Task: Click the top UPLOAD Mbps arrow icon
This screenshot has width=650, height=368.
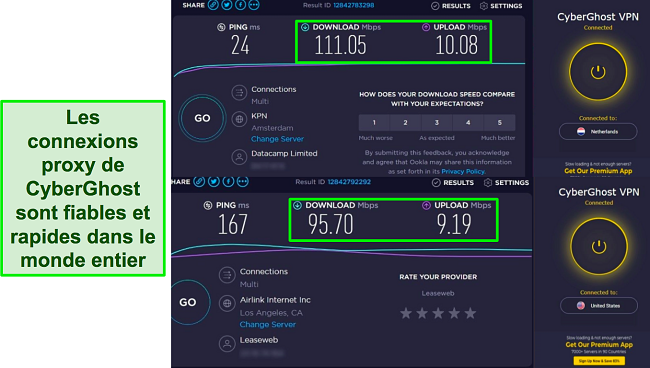Action: pyautogui.click(x=426, y=27)
